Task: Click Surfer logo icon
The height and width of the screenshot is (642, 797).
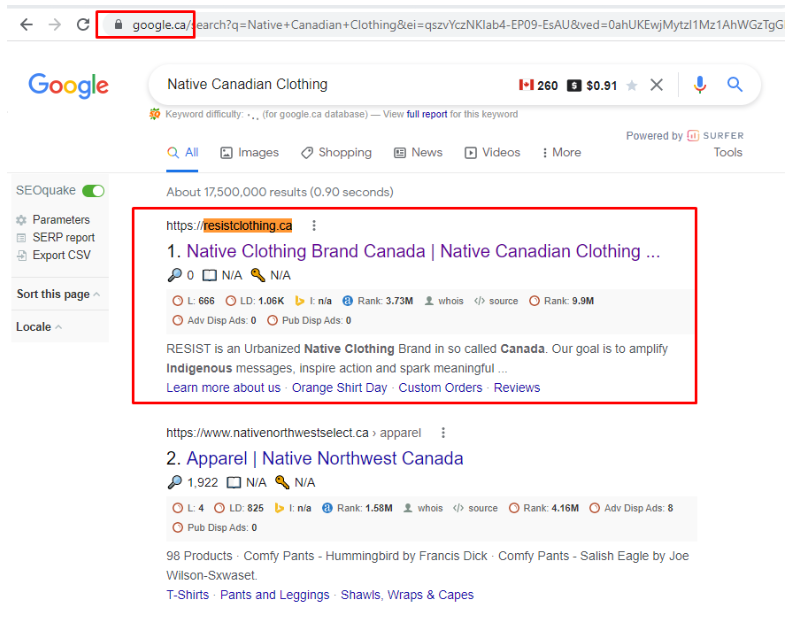Action: (x=693, y=136)
